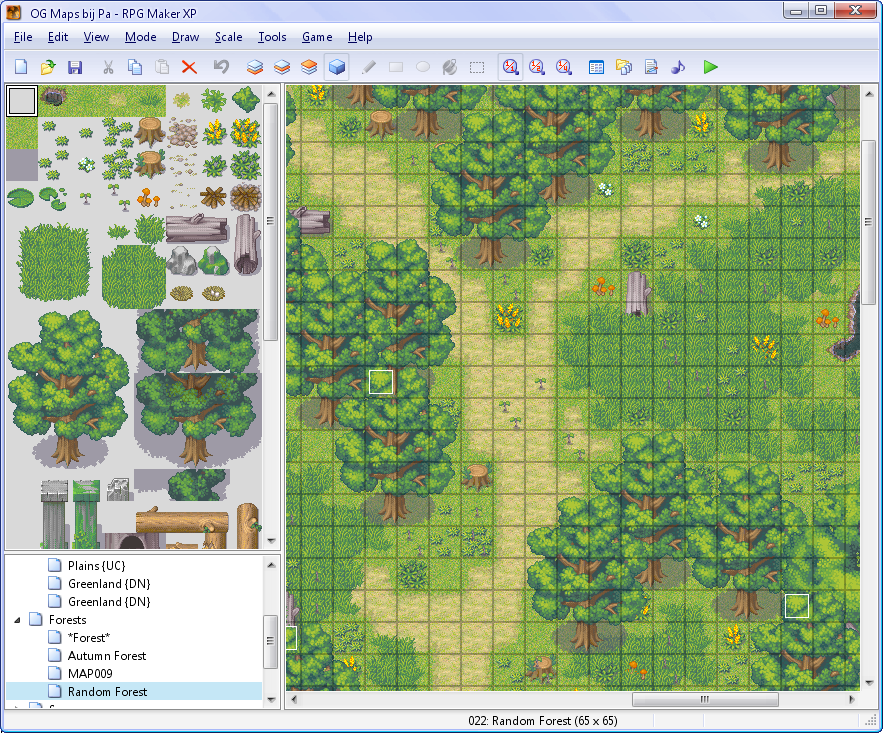Open the Help menu
This screenshot has height=733, width=883.
tap(360, 37)
